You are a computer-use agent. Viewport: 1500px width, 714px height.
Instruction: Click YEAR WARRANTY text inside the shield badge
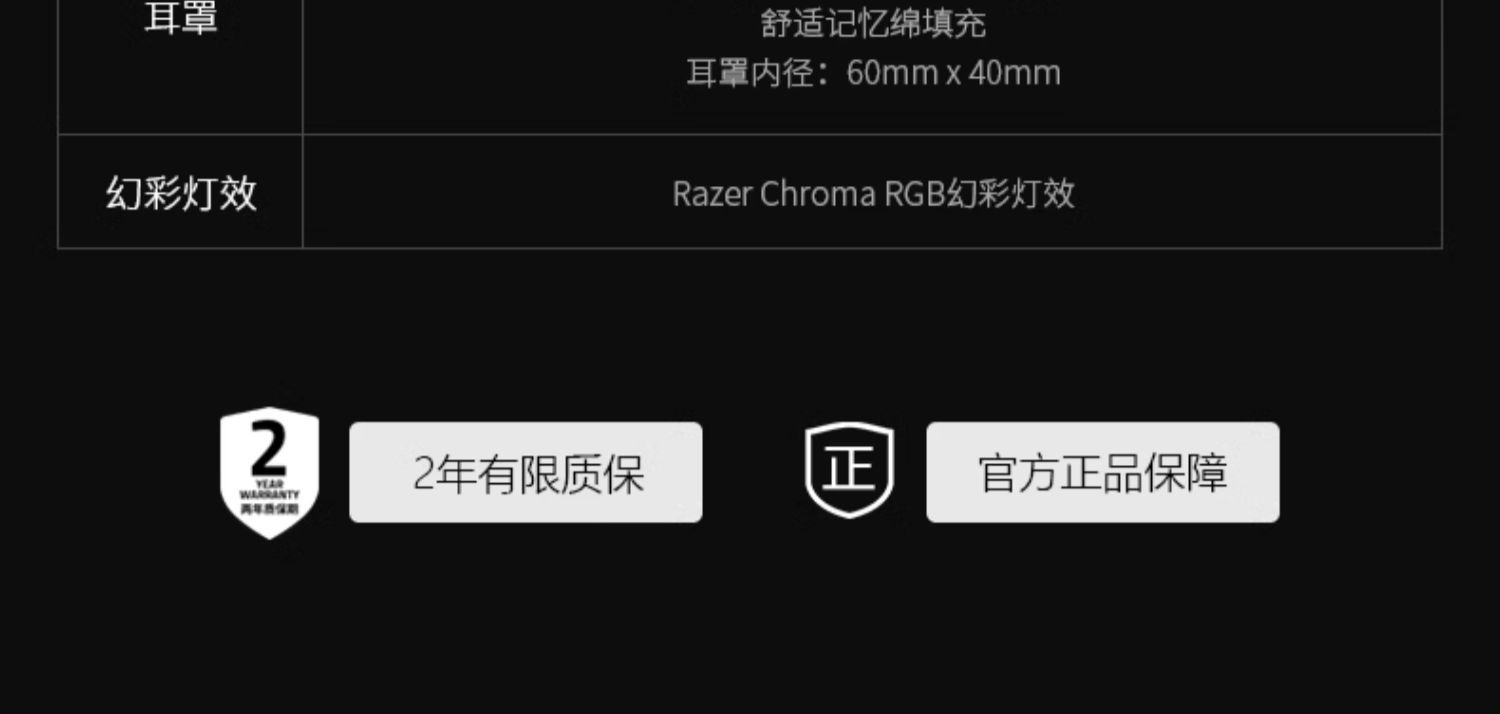point(269,489)
